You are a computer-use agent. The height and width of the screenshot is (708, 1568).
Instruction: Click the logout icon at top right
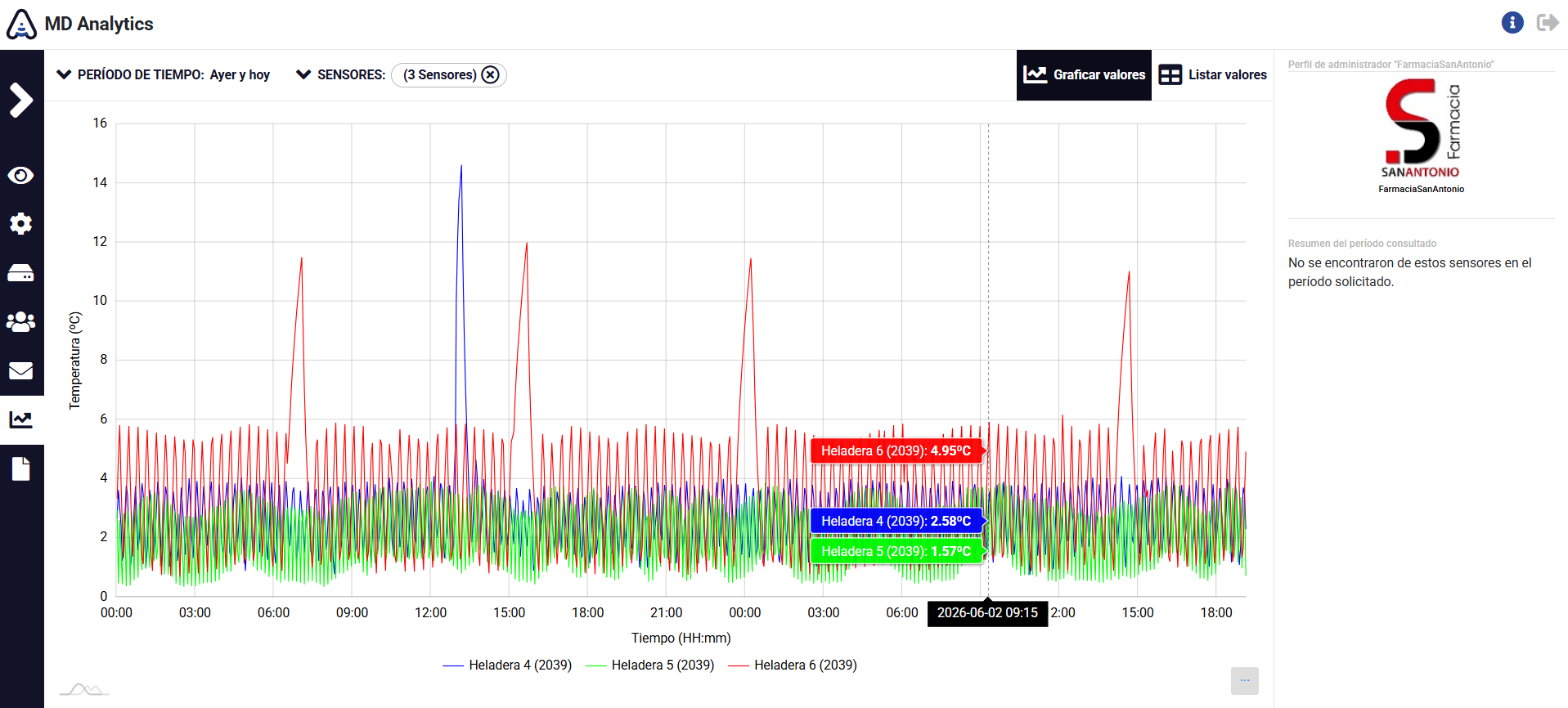click(x=1548, y=23)
